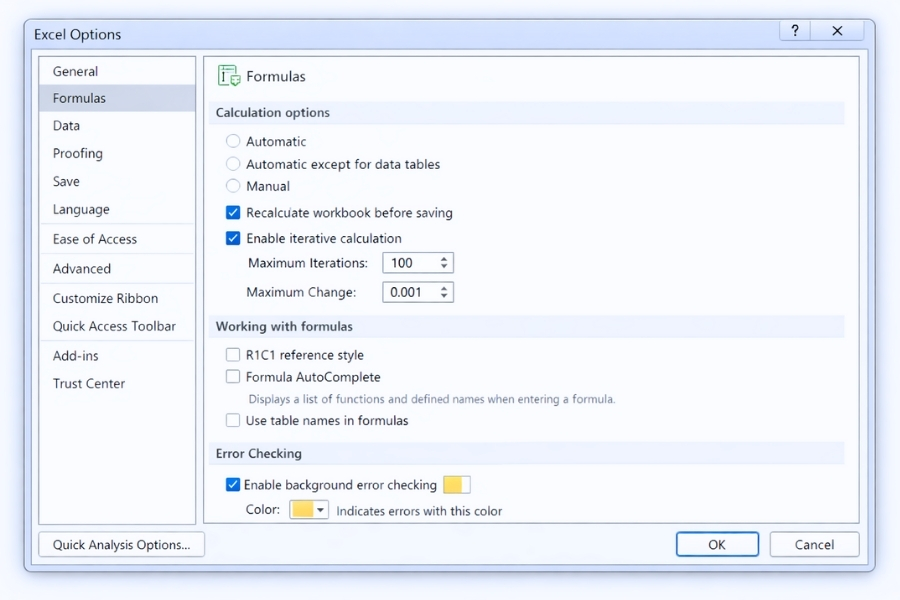This screenshot has width=900, height=600.
Task: Open the Trust Center settings page
Action: 88,383
